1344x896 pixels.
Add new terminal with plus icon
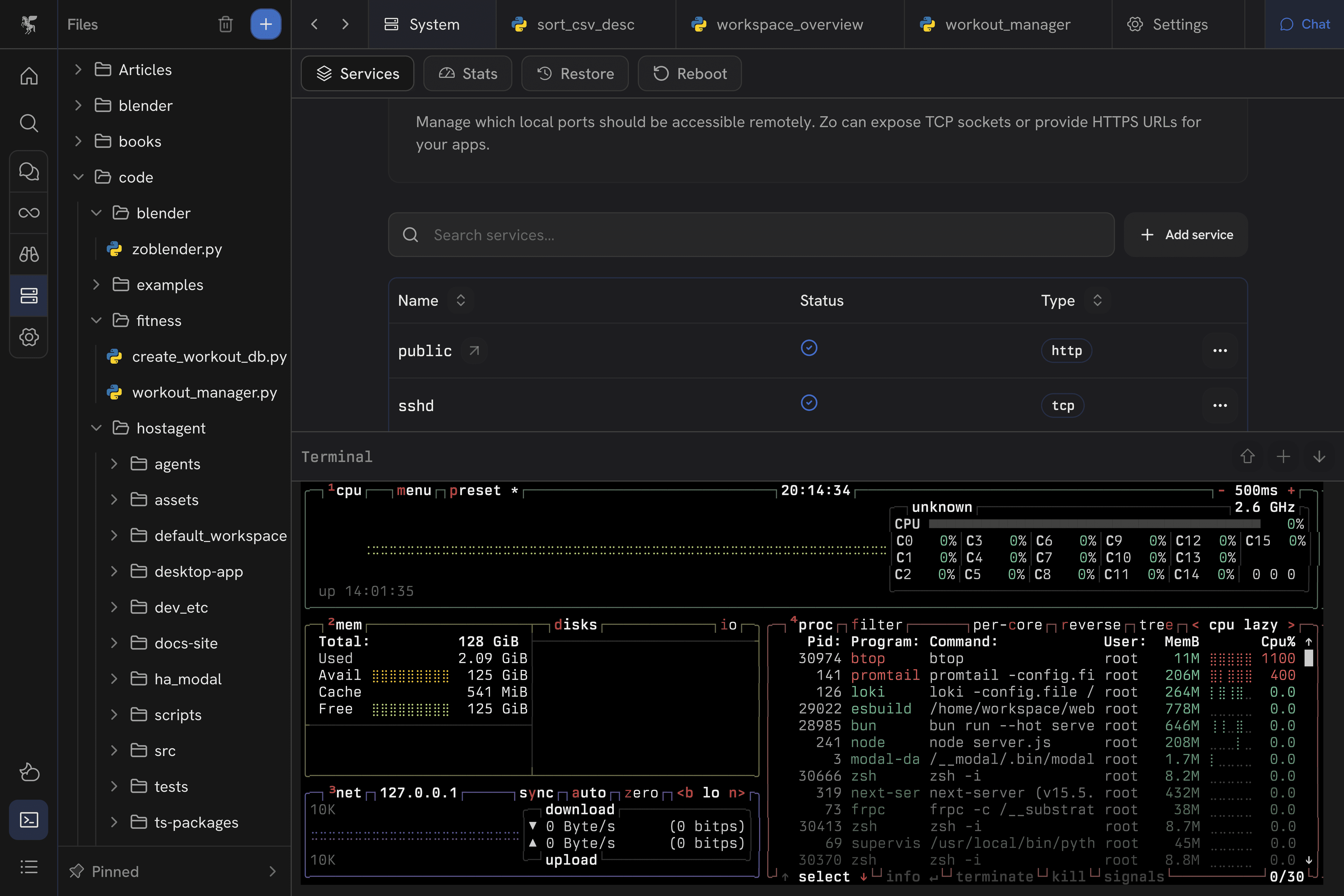(x=1283, y=456)
